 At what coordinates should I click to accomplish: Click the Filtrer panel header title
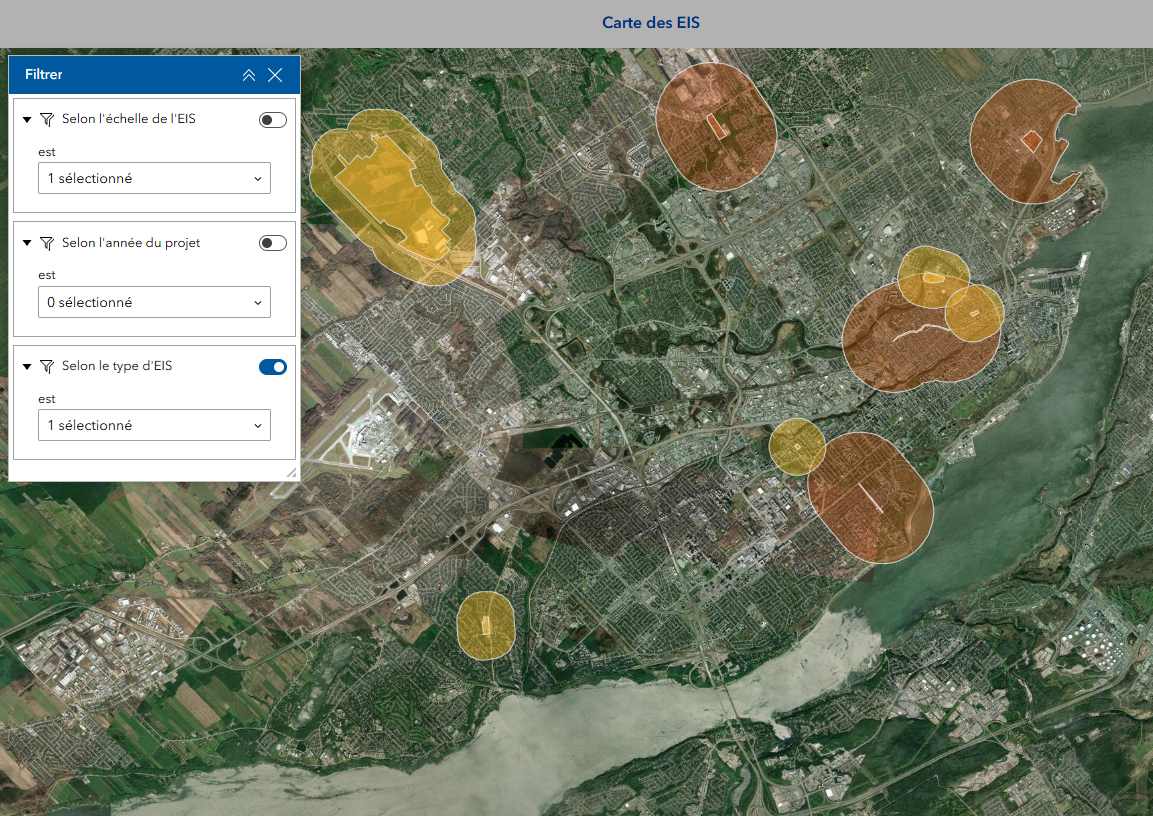pos(43,75)
